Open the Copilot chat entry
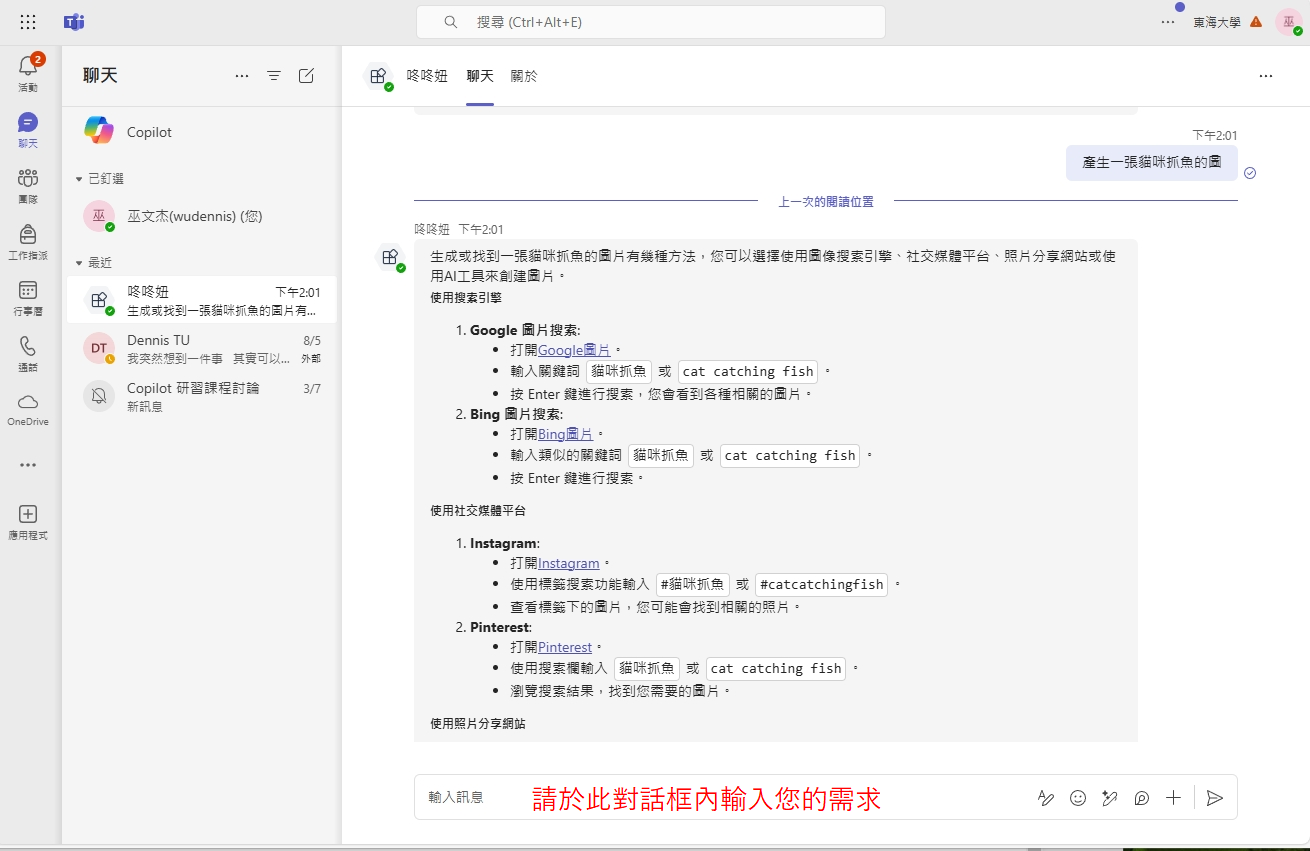 (201, 132)
